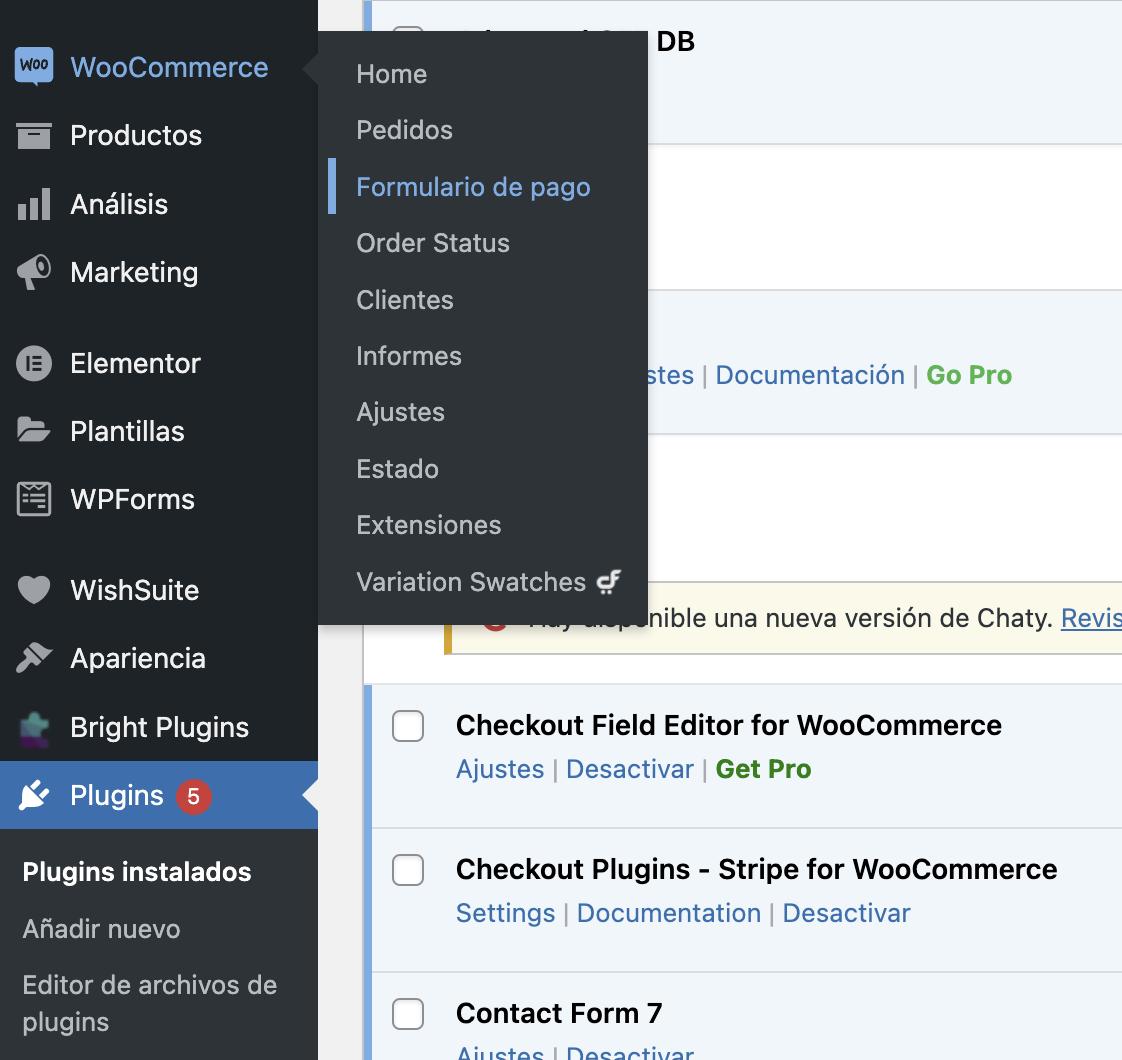This screenshot has height=1060, width=1122.
Task: Click the WooCommerce logo icon
Action: tap(34, 67)
